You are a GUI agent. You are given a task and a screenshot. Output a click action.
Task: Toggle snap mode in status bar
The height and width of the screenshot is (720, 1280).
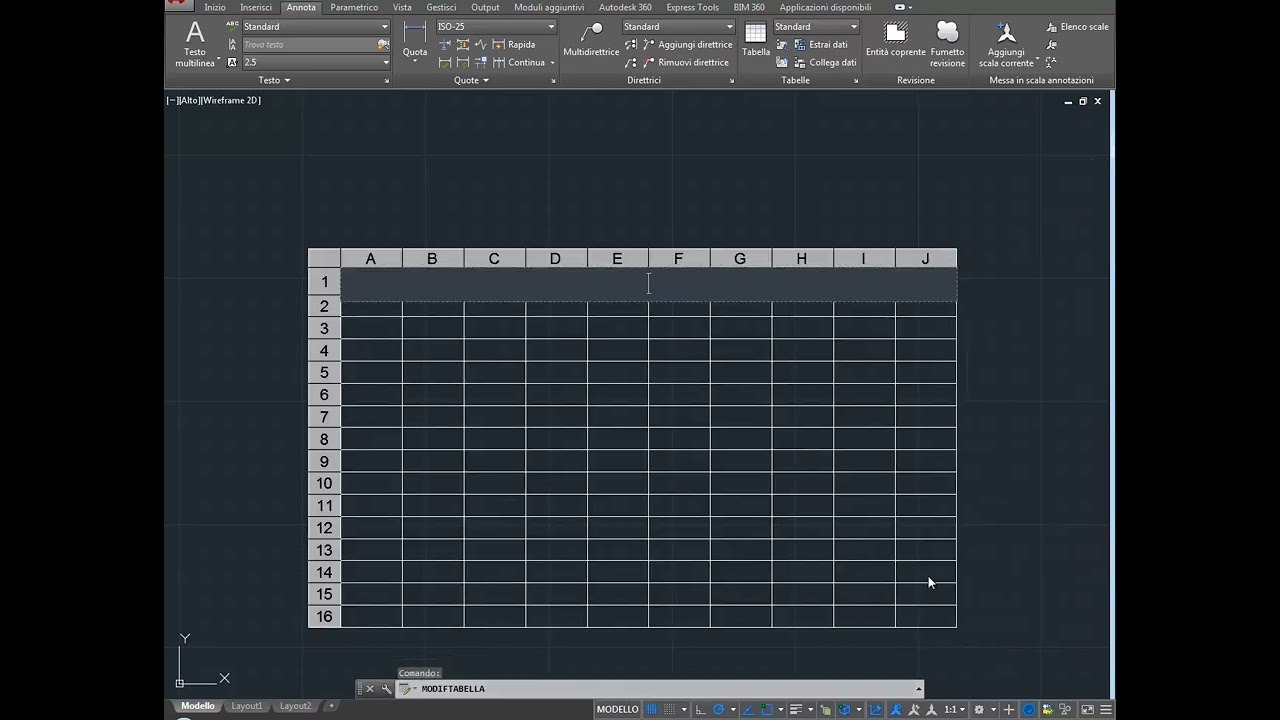click(669, 710)
